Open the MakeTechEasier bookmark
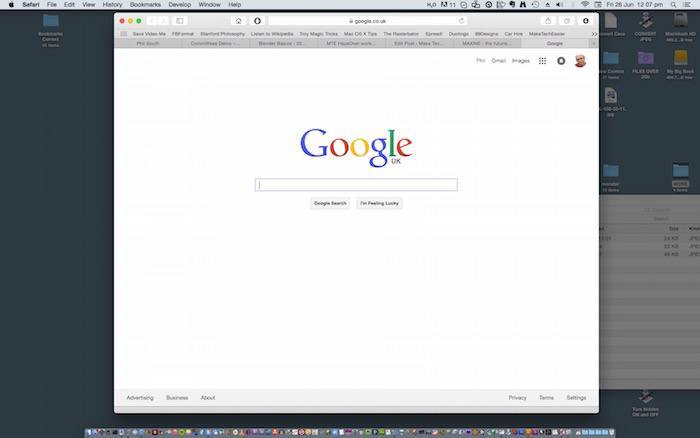700x438 pixels. pyautogui.click(x=547, y=34)
